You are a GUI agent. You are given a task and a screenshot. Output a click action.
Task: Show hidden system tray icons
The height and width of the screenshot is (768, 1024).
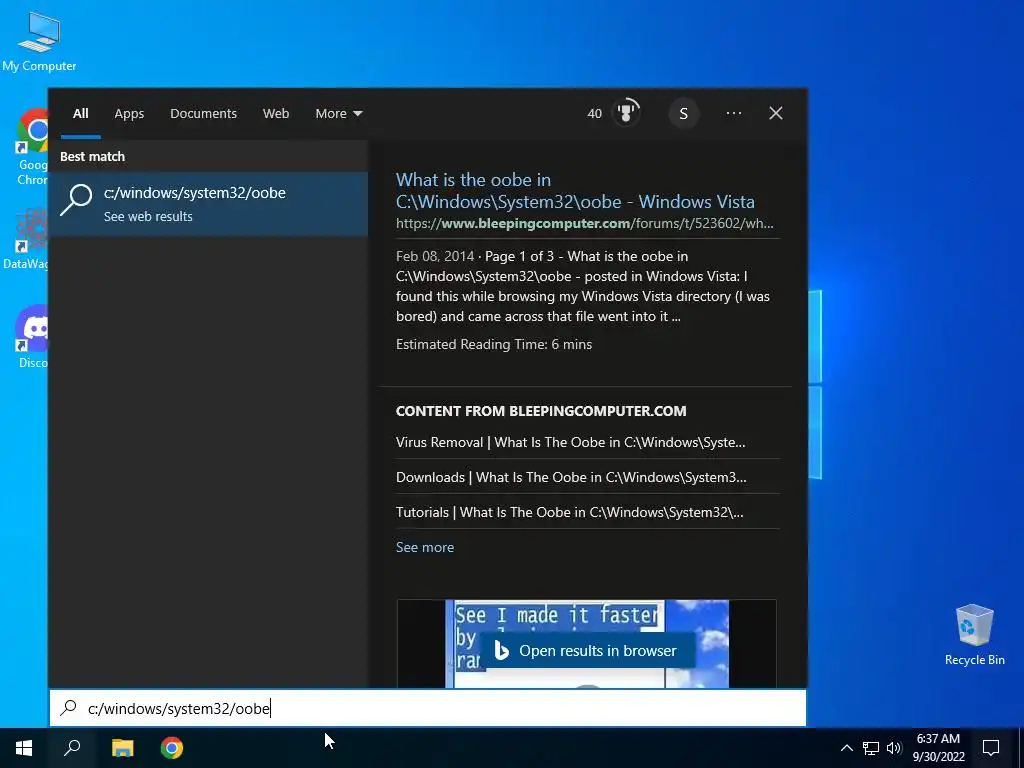point(846,748)
